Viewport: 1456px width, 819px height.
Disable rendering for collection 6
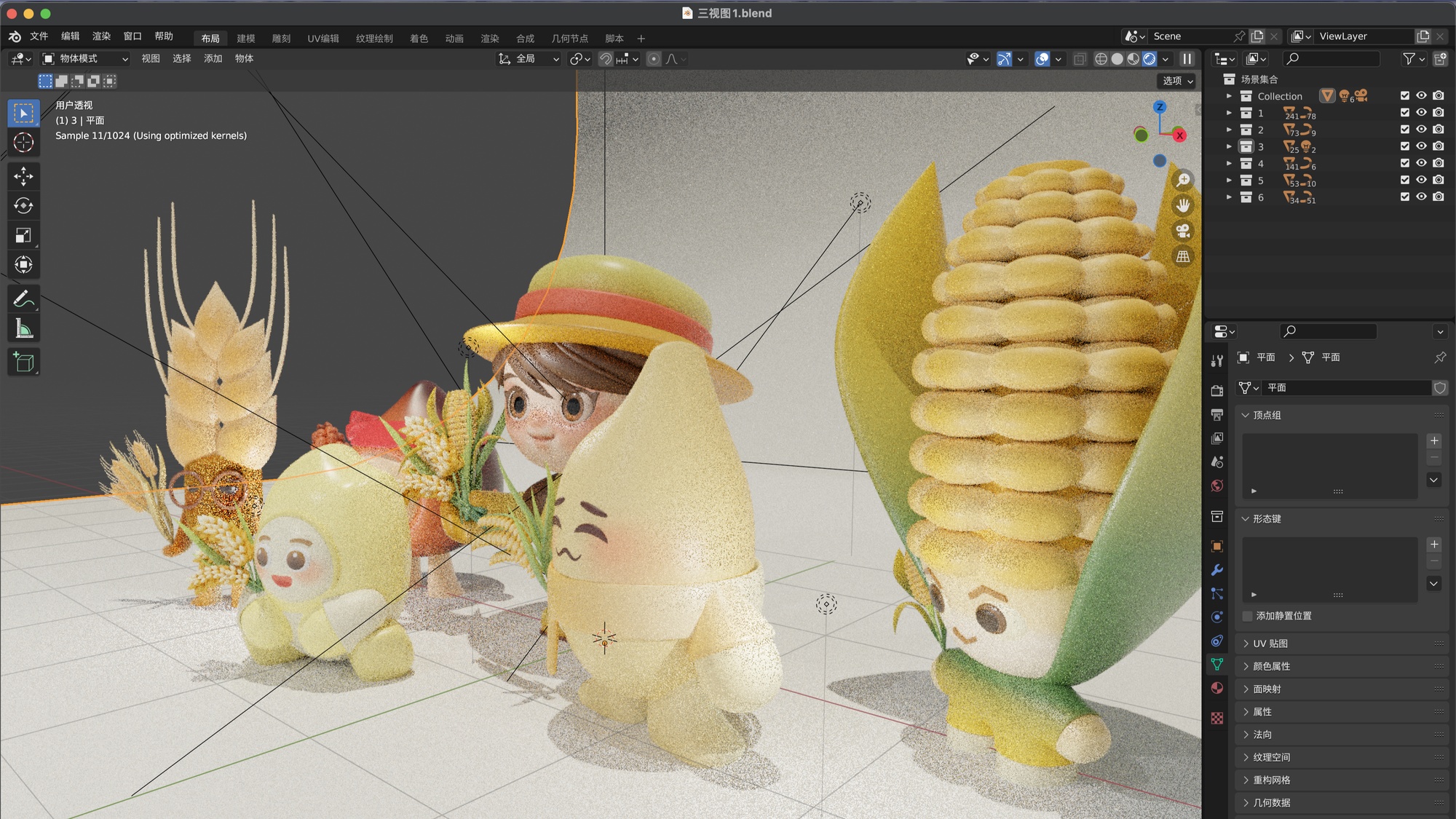[1439, 197]
